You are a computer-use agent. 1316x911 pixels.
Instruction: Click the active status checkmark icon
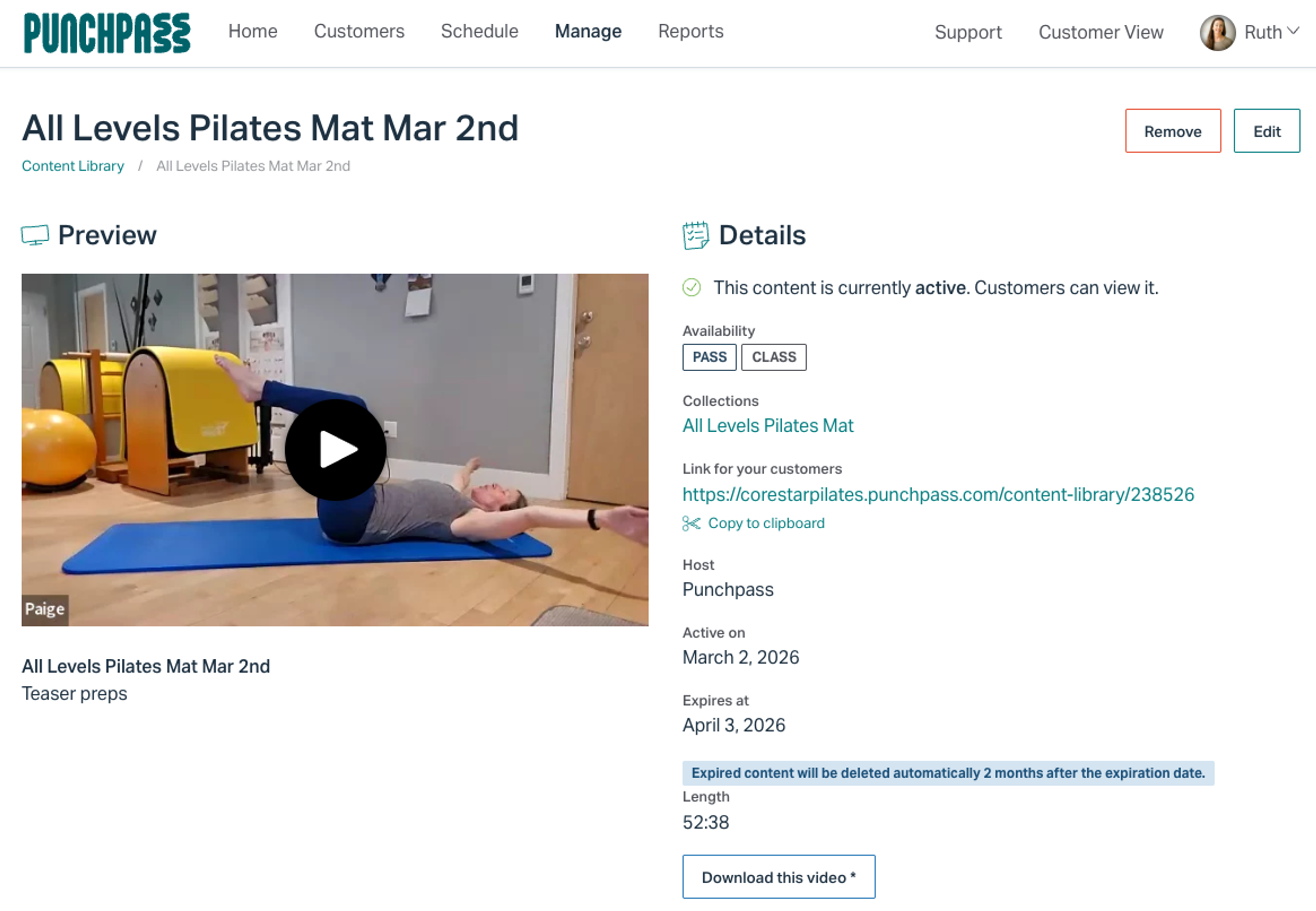click(691, 288)
